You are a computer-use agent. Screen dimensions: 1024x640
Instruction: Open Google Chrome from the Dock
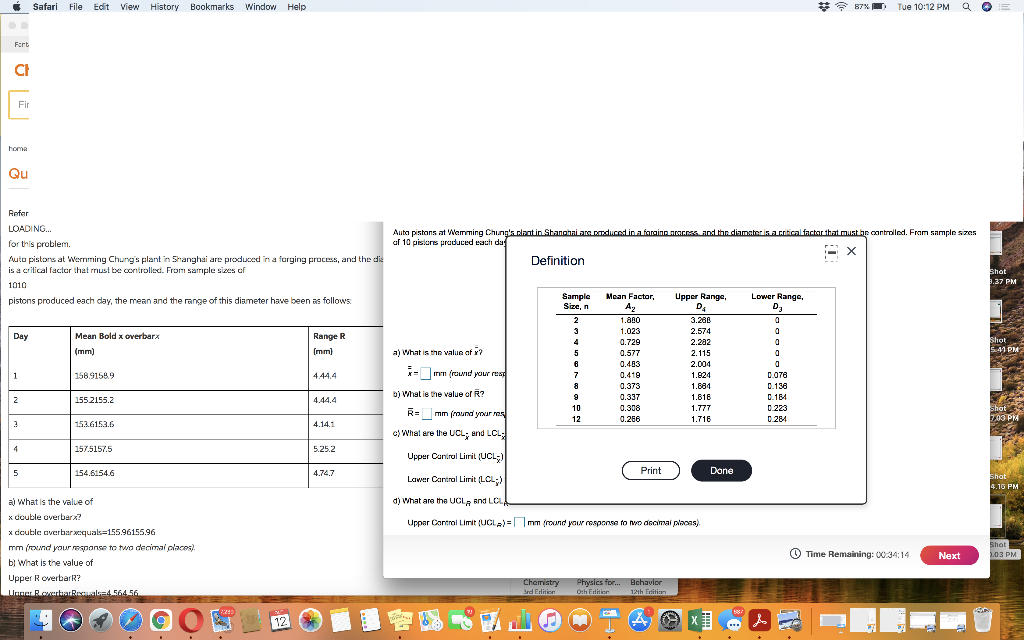[x=160, y=621]
